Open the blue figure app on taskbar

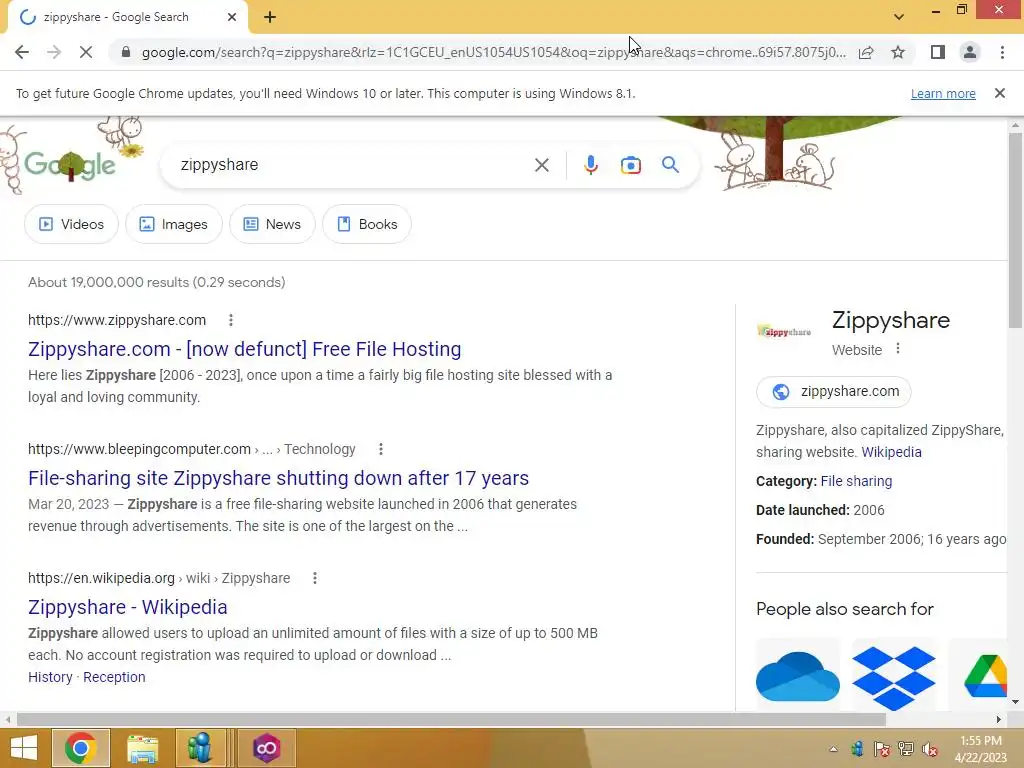(200, 748)
